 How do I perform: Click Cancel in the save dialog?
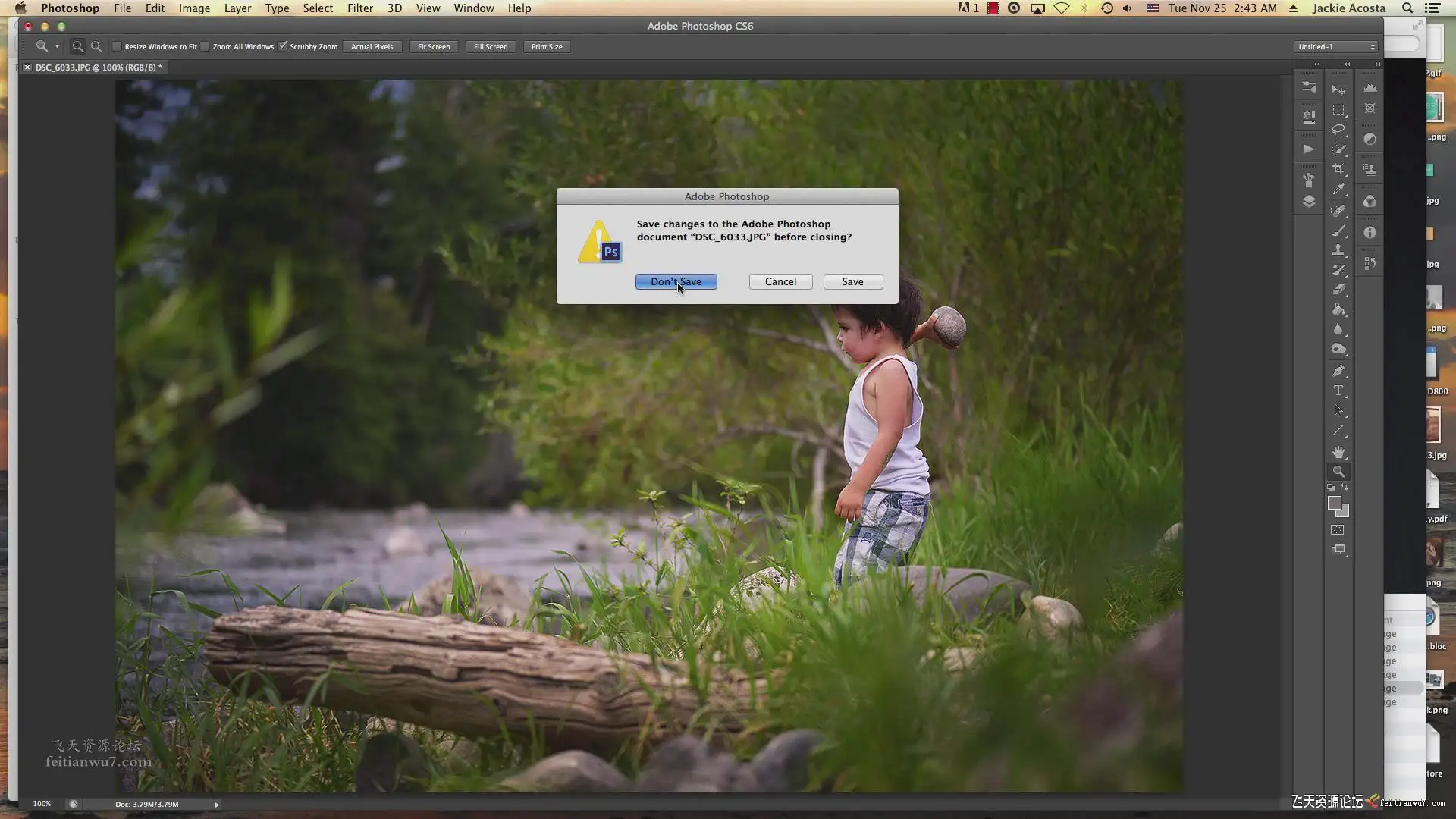coord(780,281)
